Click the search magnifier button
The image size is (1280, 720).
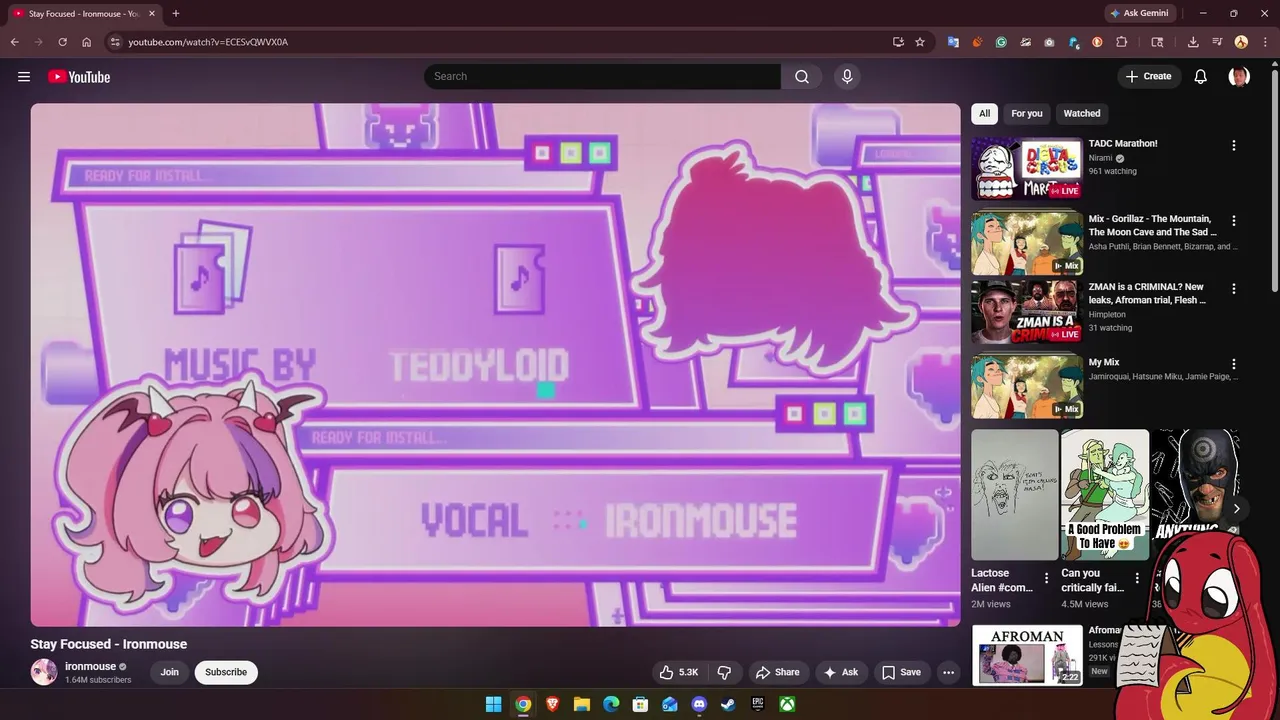pyautogui.click(x=802, y=77)
